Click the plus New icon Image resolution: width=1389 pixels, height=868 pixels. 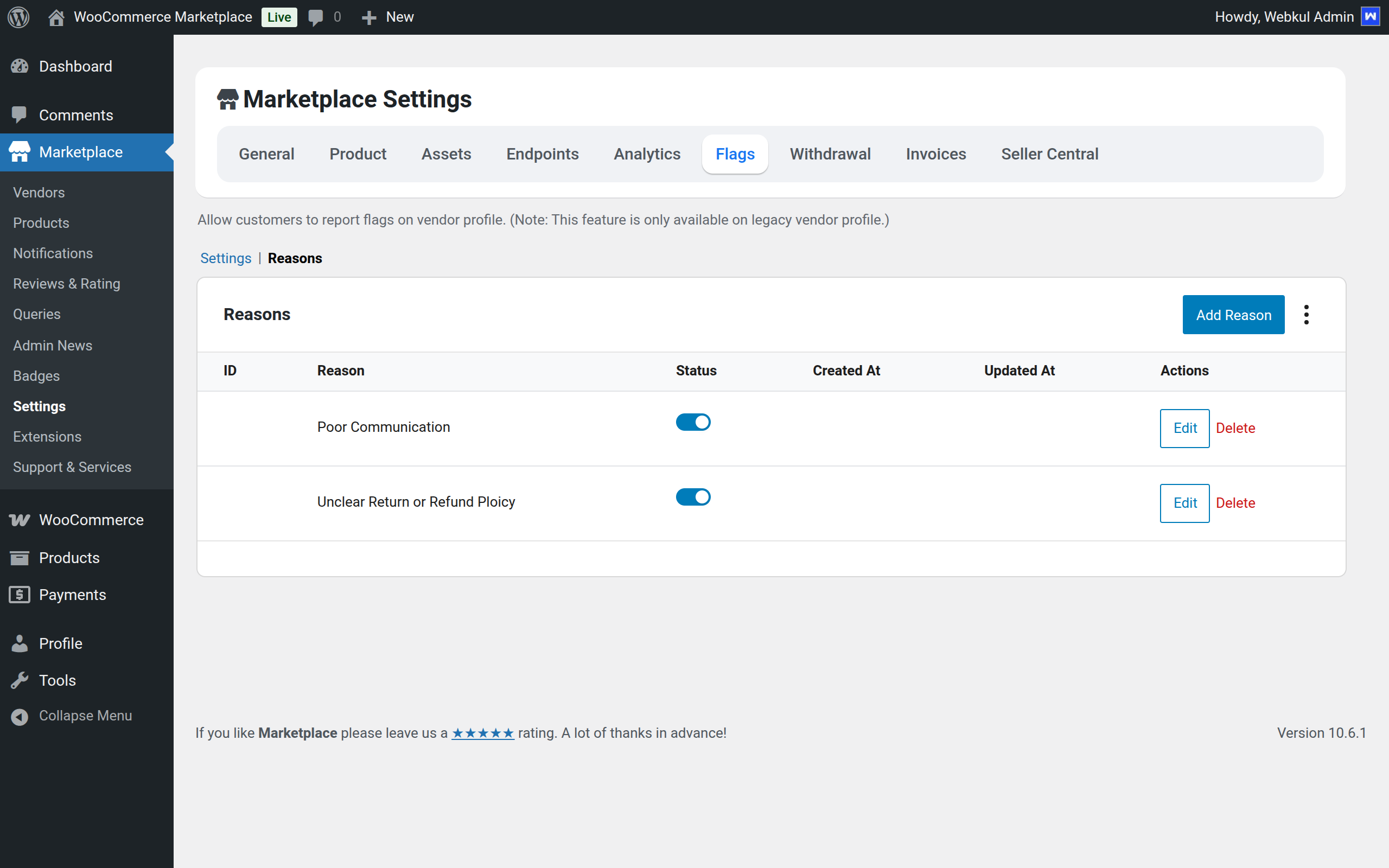point(368,17)
